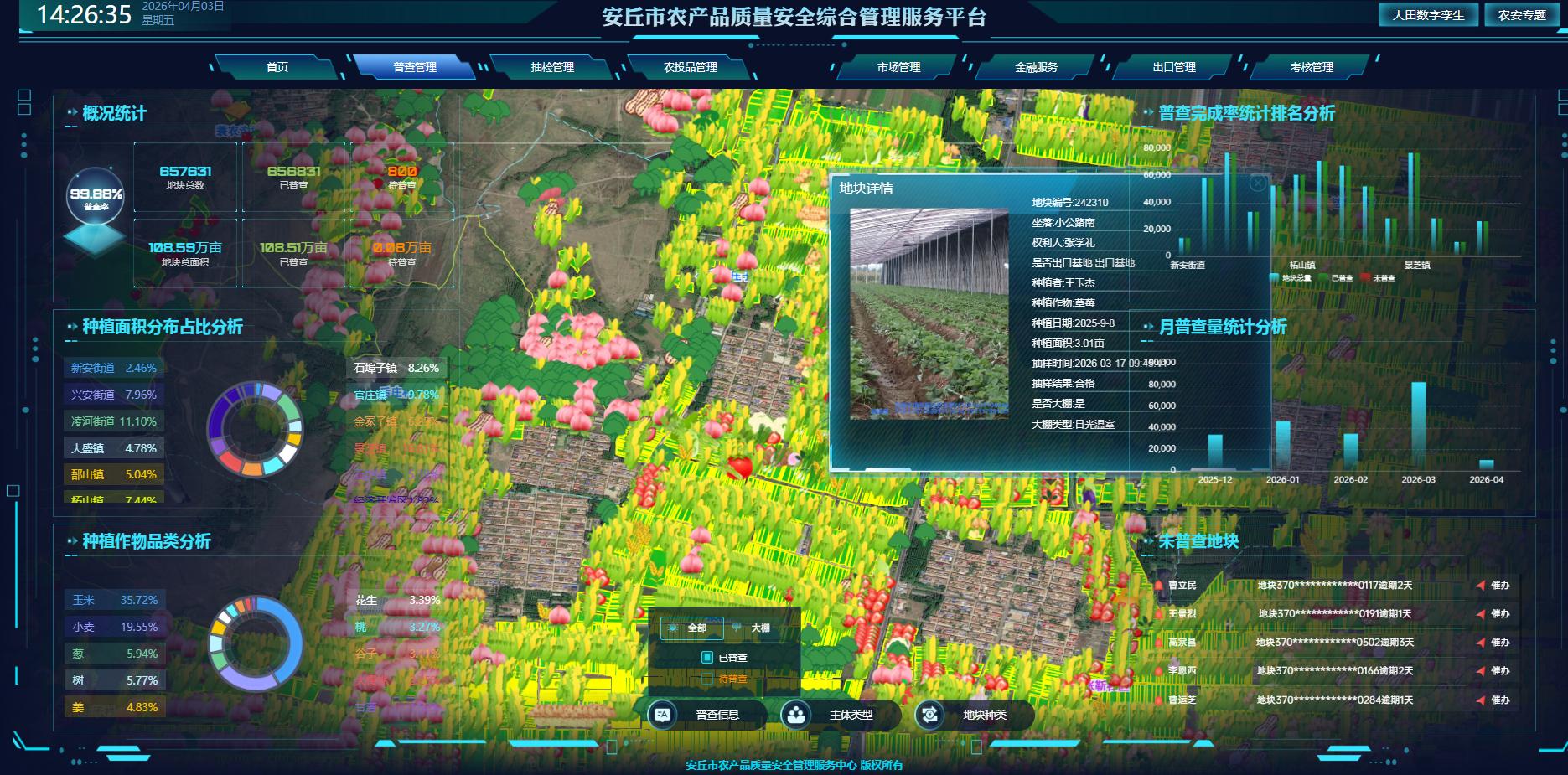This screenshot has width=1568, height=775.
Task: Uncheck the 已普查 checkbox
Action: (x=706, y=658)
